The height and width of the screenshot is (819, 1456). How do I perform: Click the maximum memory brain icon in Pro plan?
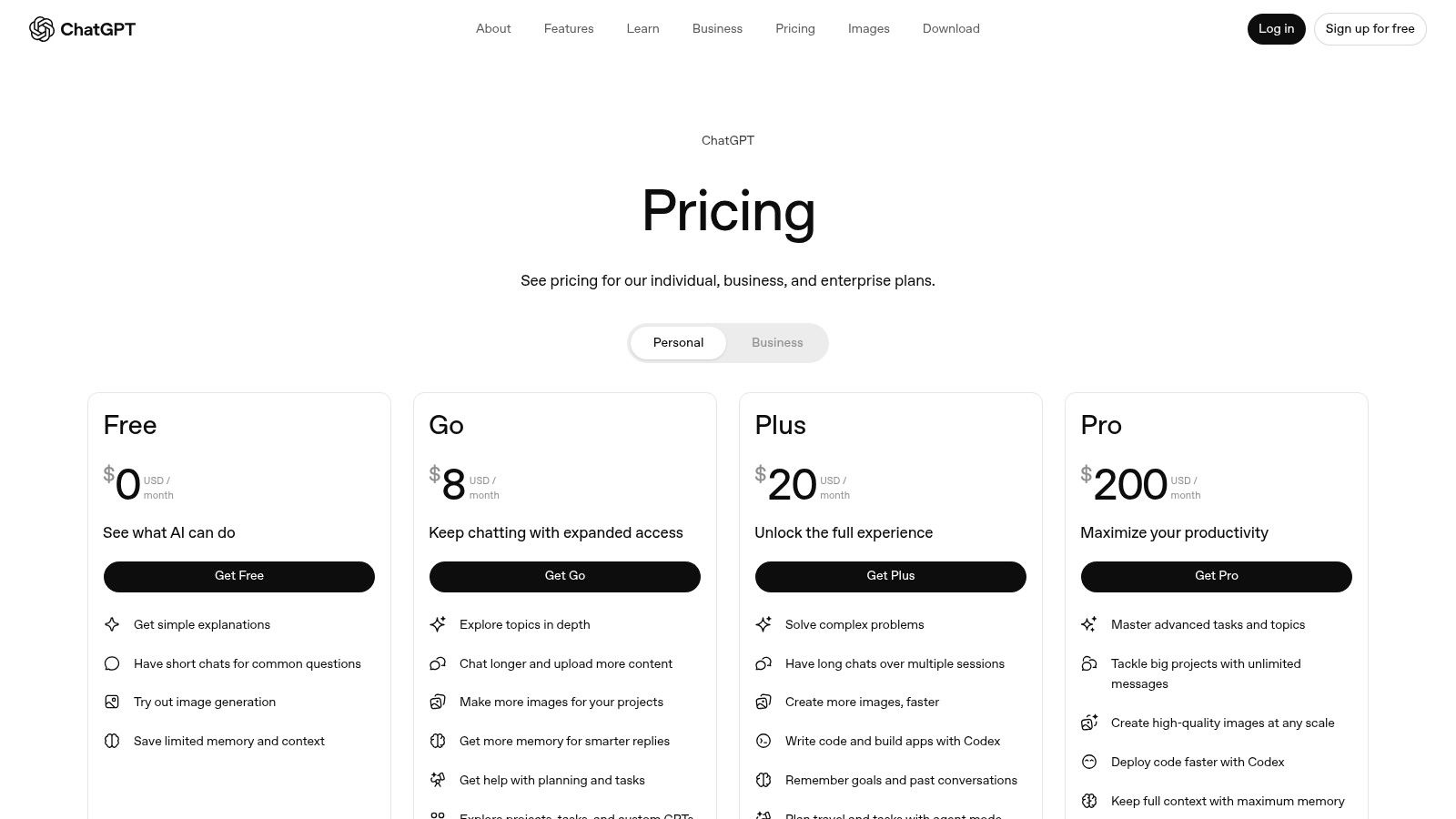tap(1089, 801)
